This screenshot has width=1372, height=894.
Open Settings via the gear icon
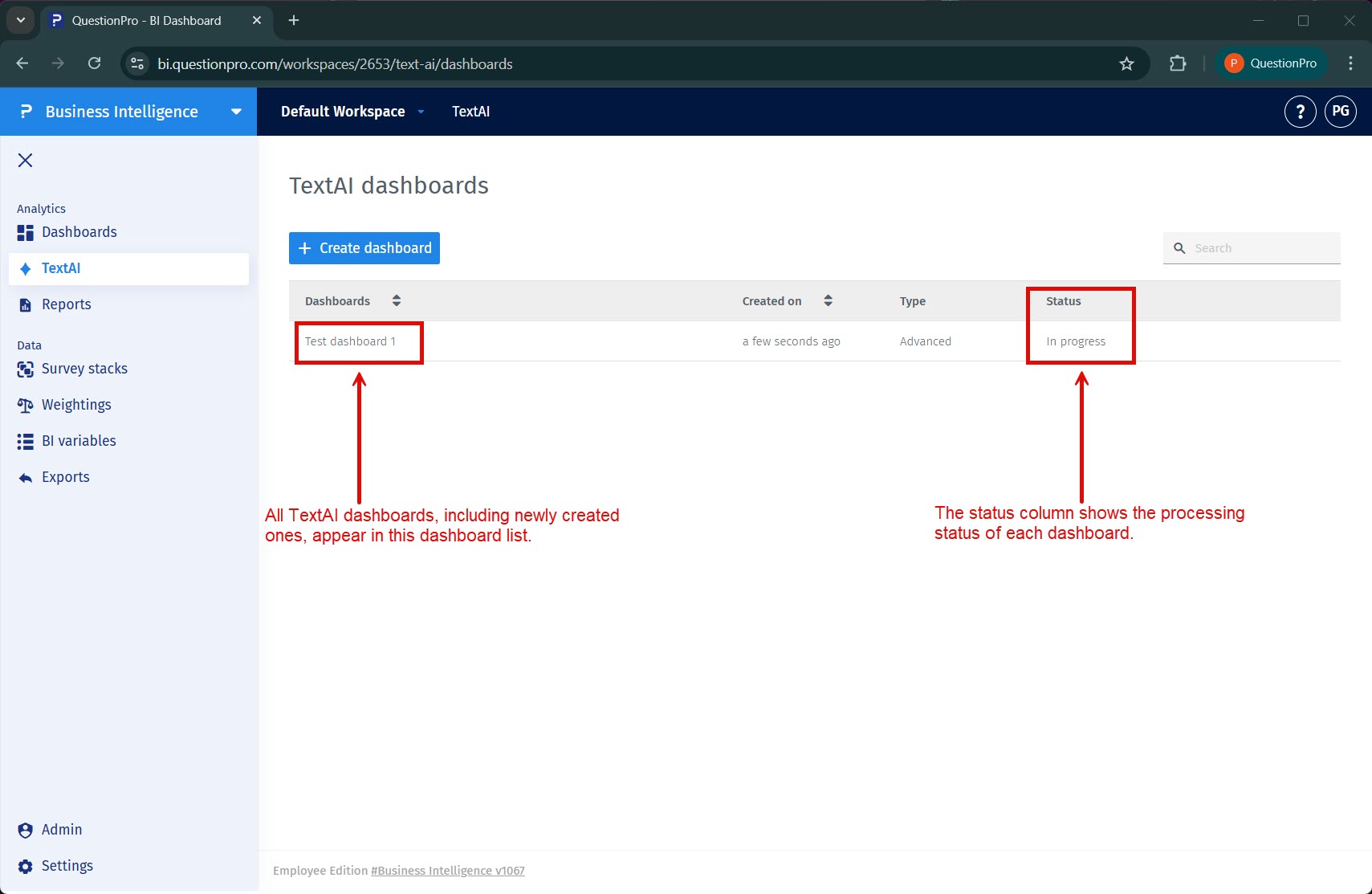(25, 865)
